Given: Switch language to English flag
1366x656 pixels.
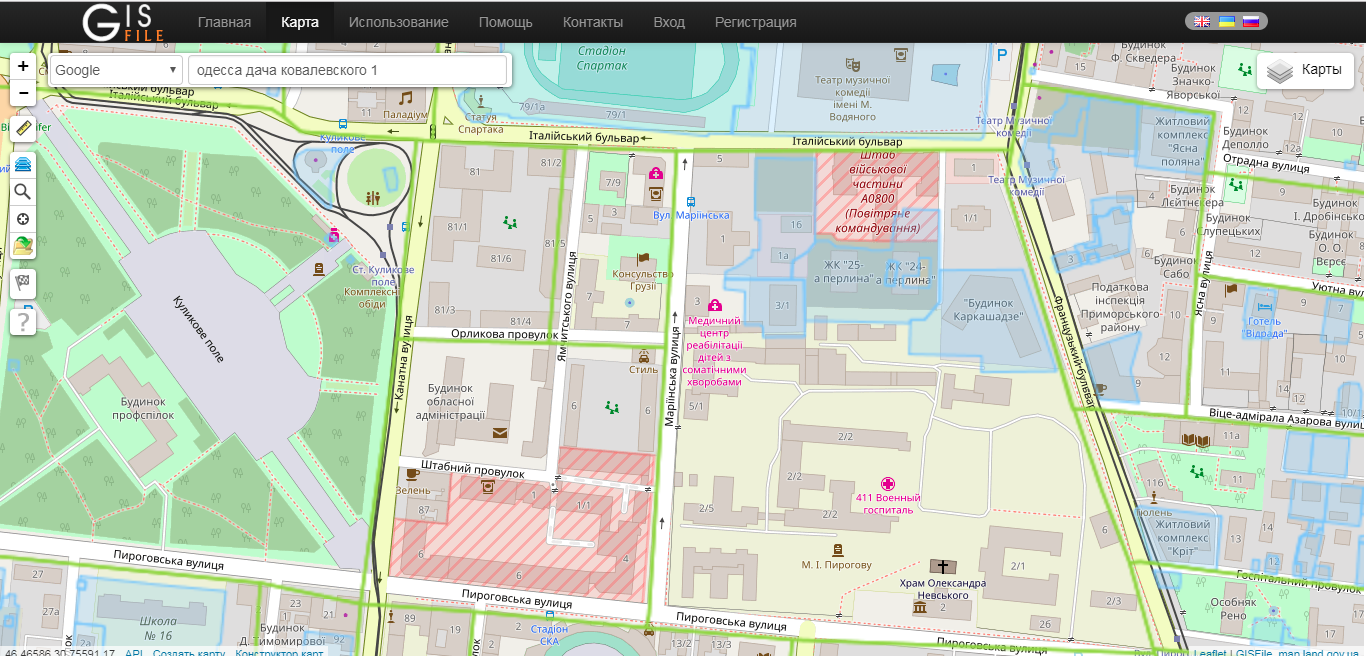Looking at the screenshot, I should 1202,22.
